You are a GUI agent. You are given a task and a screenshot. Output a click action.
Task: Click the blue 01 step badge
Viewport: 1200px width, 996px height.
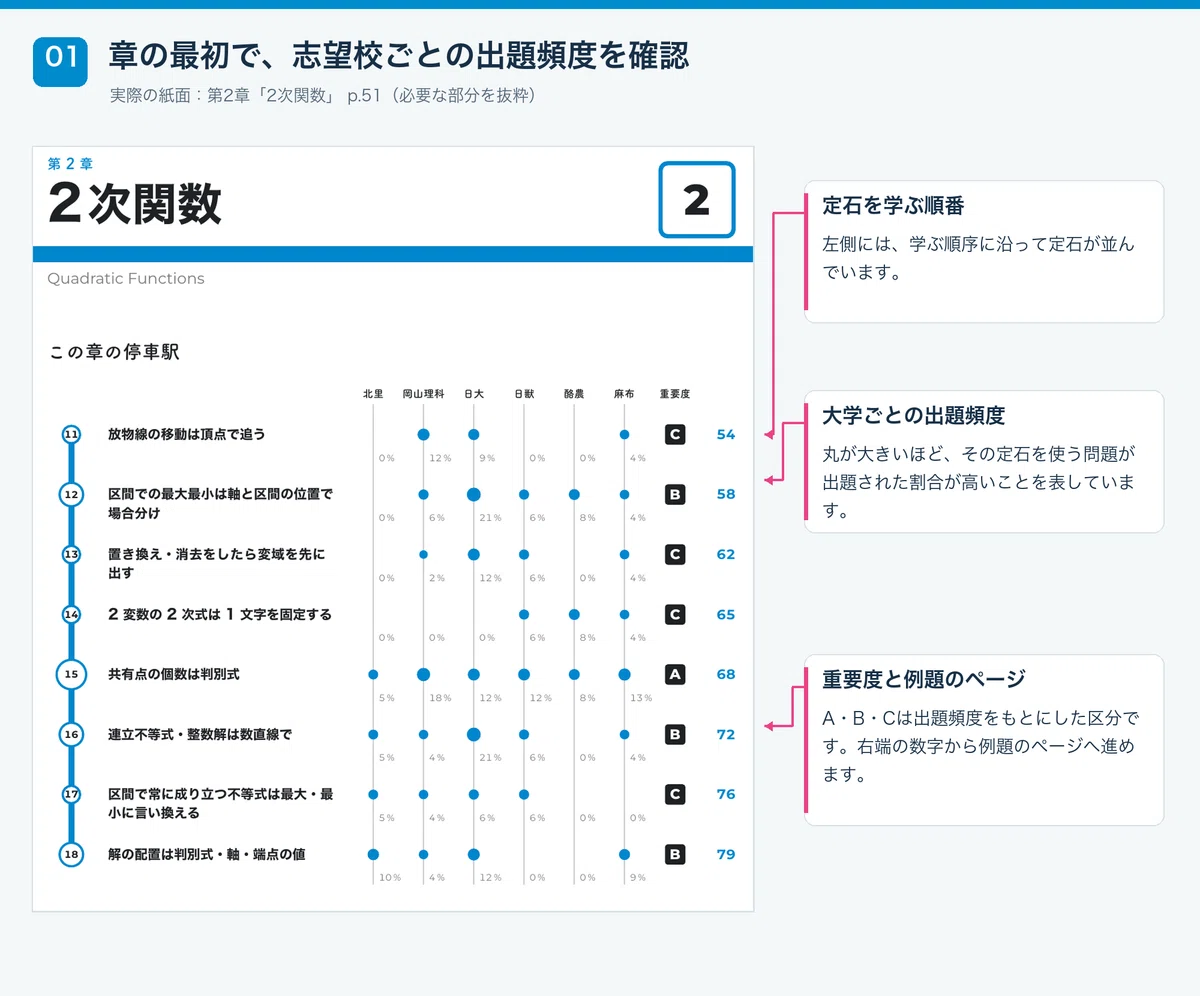(x=60, y=60)
